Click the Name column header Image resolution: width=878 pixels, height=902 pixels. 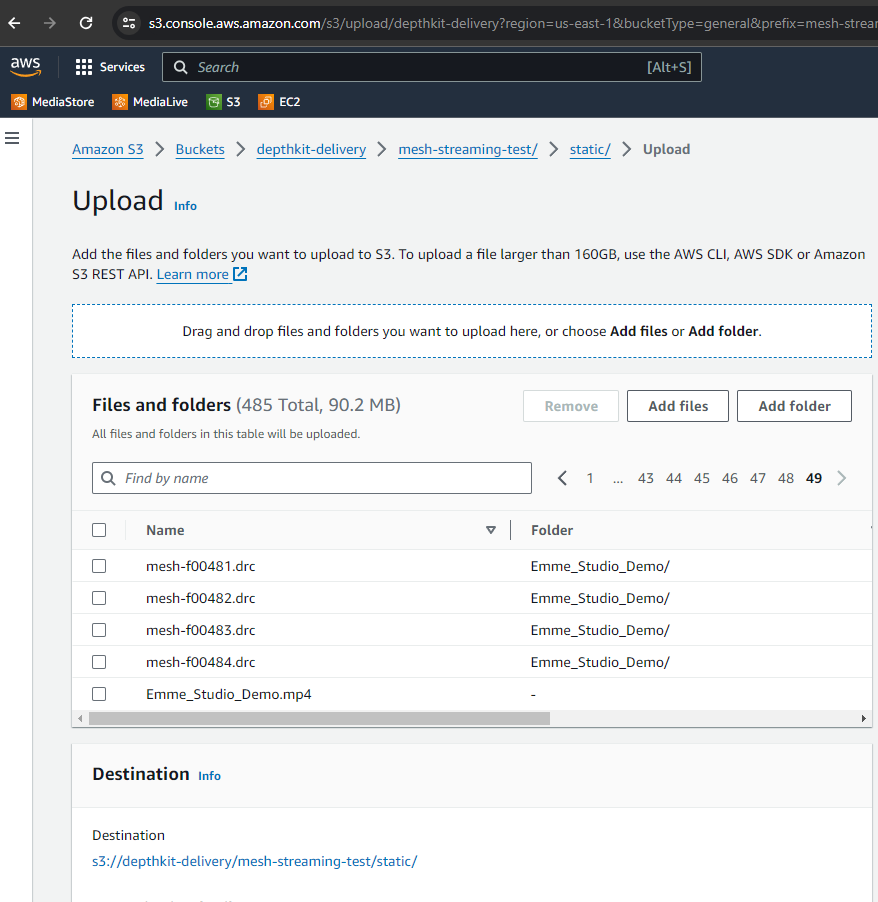pos(165,530)
